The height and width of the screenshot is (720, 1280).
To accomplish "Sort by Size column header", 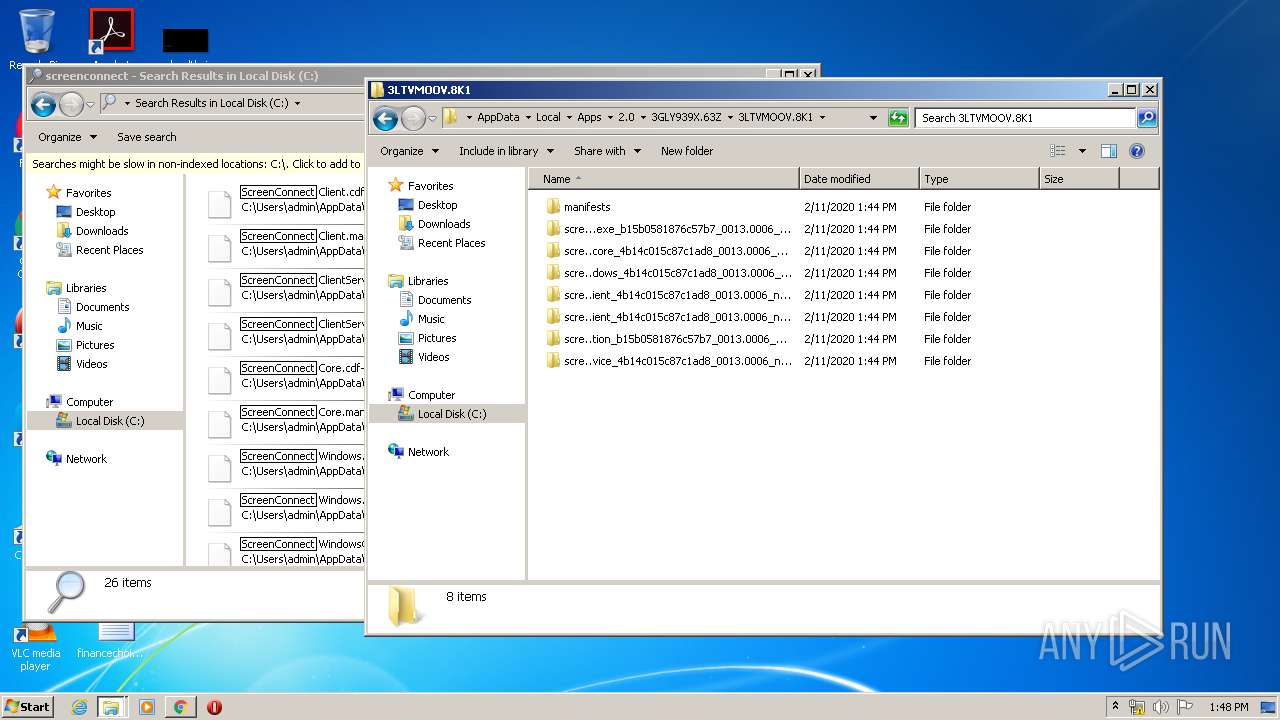I will point(1079,179).
